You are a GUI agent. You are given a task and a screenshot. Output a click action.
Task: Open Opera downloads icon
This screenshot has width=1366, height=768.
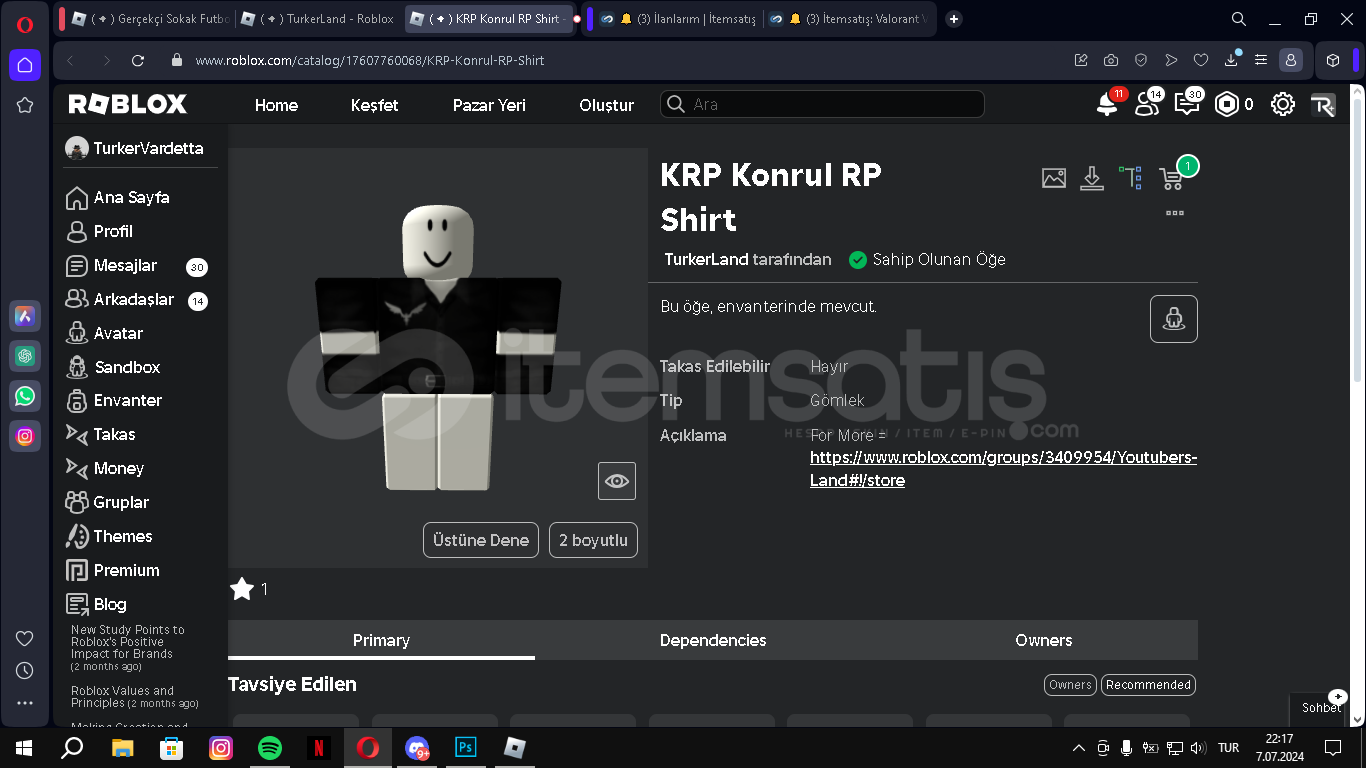(x=1231, y=60)
